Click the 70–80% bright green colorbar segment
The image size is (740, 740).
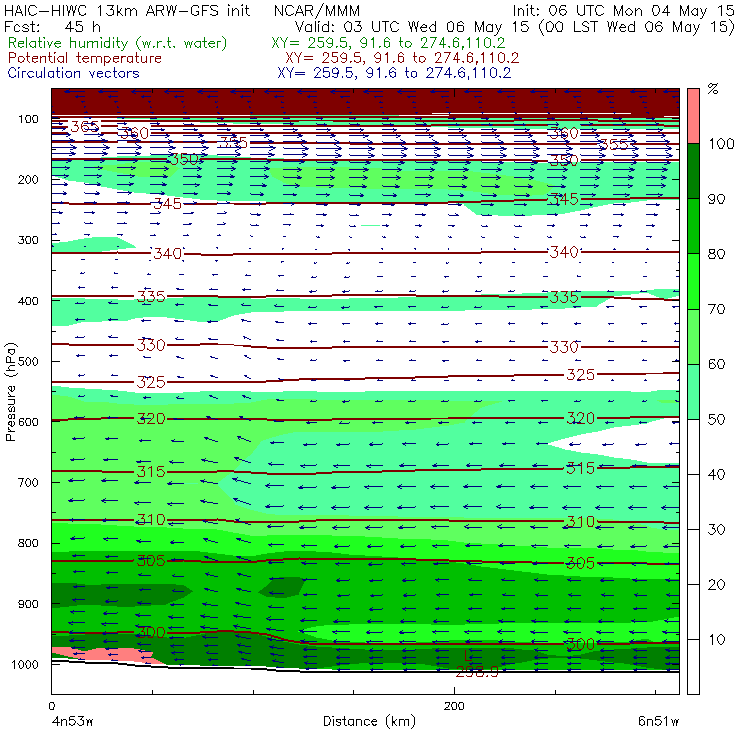693,281
